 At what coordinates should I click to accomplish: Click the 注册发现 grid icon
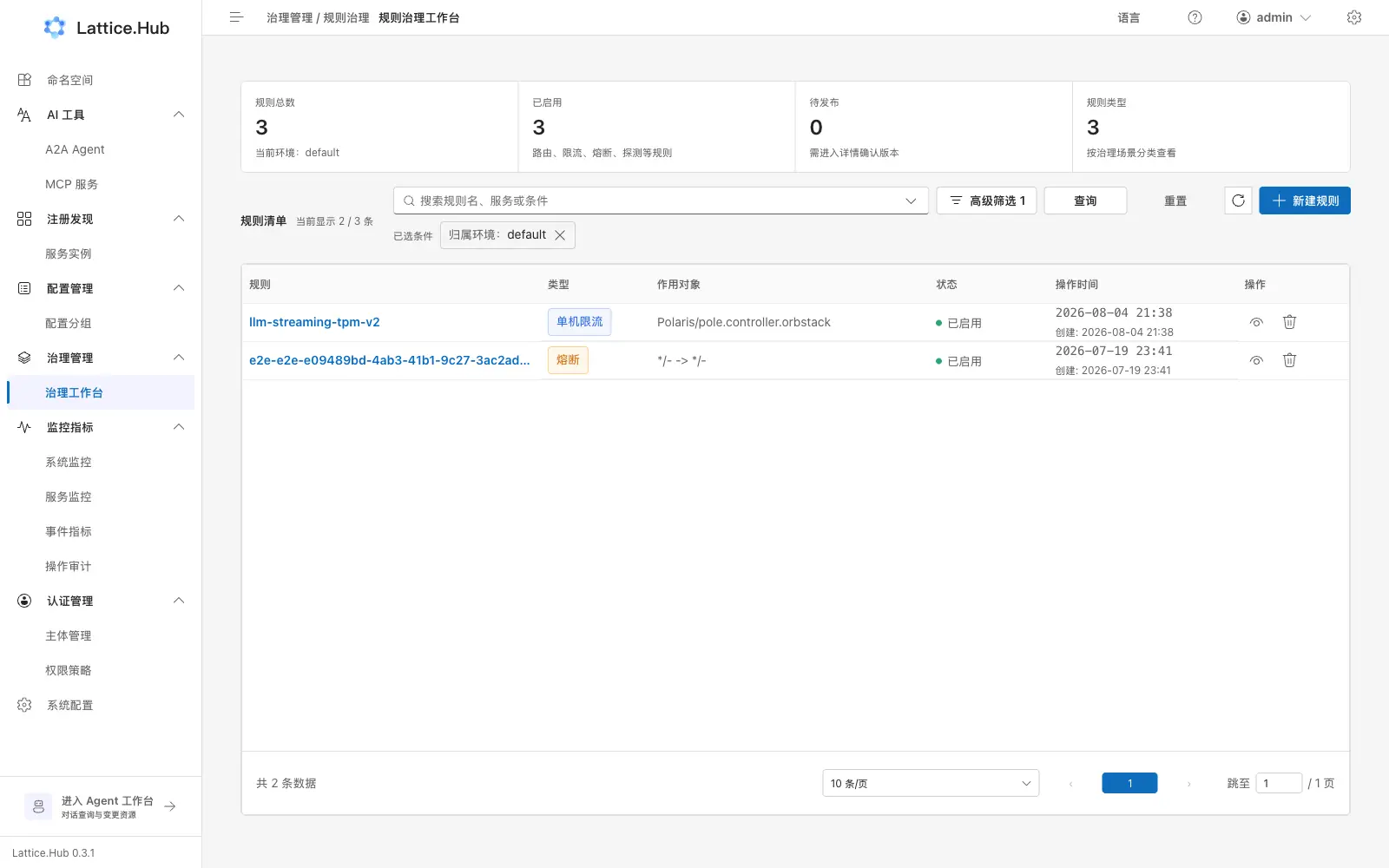click(24, 219)
